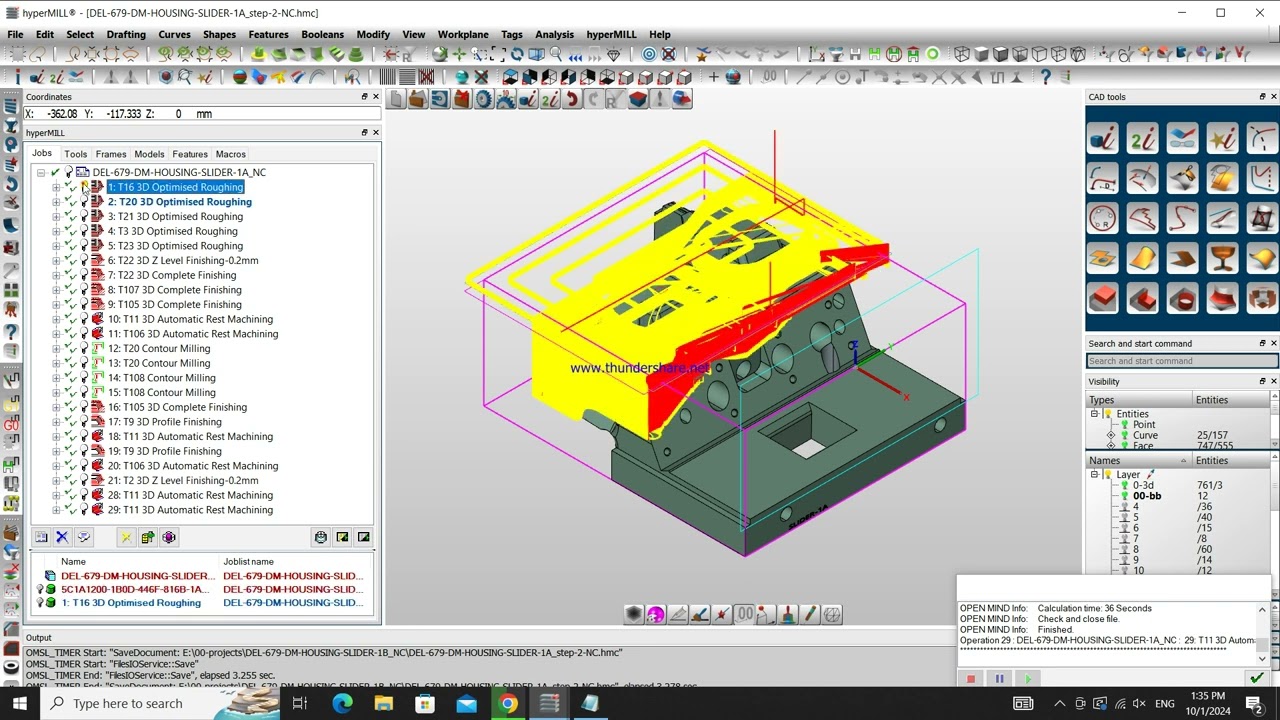Viewport: 1280px width, 720px height.
Task: Close the CAD tools panel
Action: pos(1273,97)
